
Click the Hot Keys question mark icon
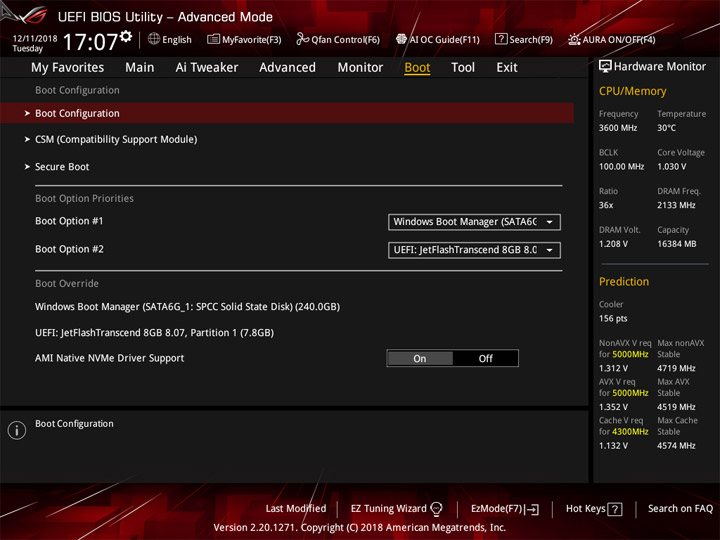[614, 509]
